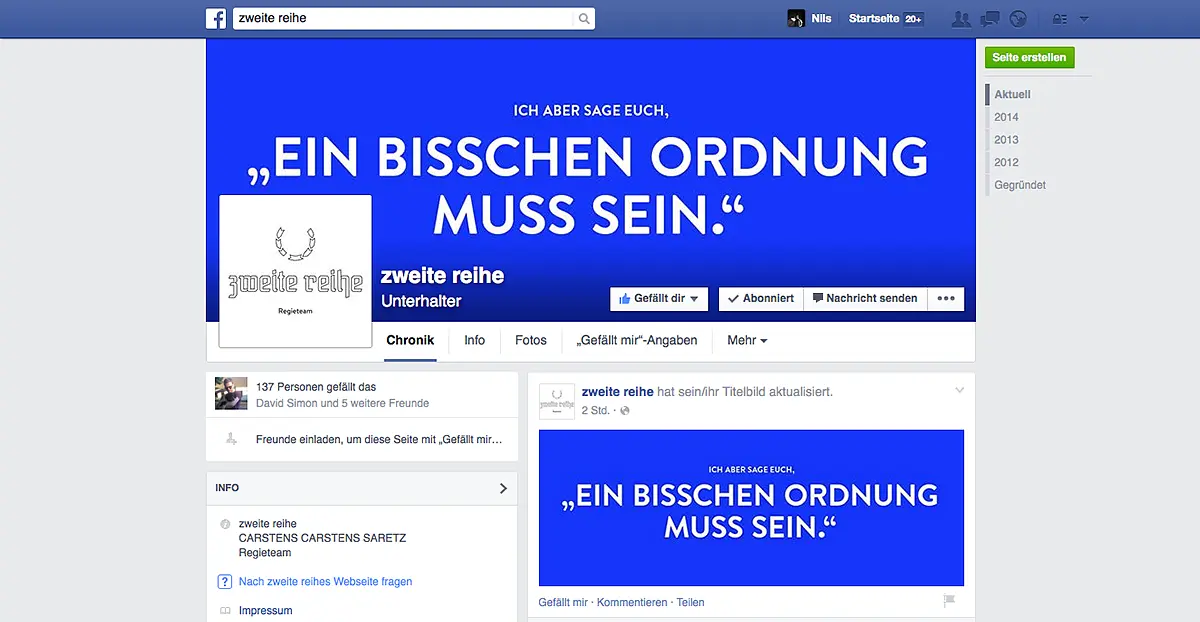
Task: Click the search field with 'zweite reihe'
Action: pos(403,18)
